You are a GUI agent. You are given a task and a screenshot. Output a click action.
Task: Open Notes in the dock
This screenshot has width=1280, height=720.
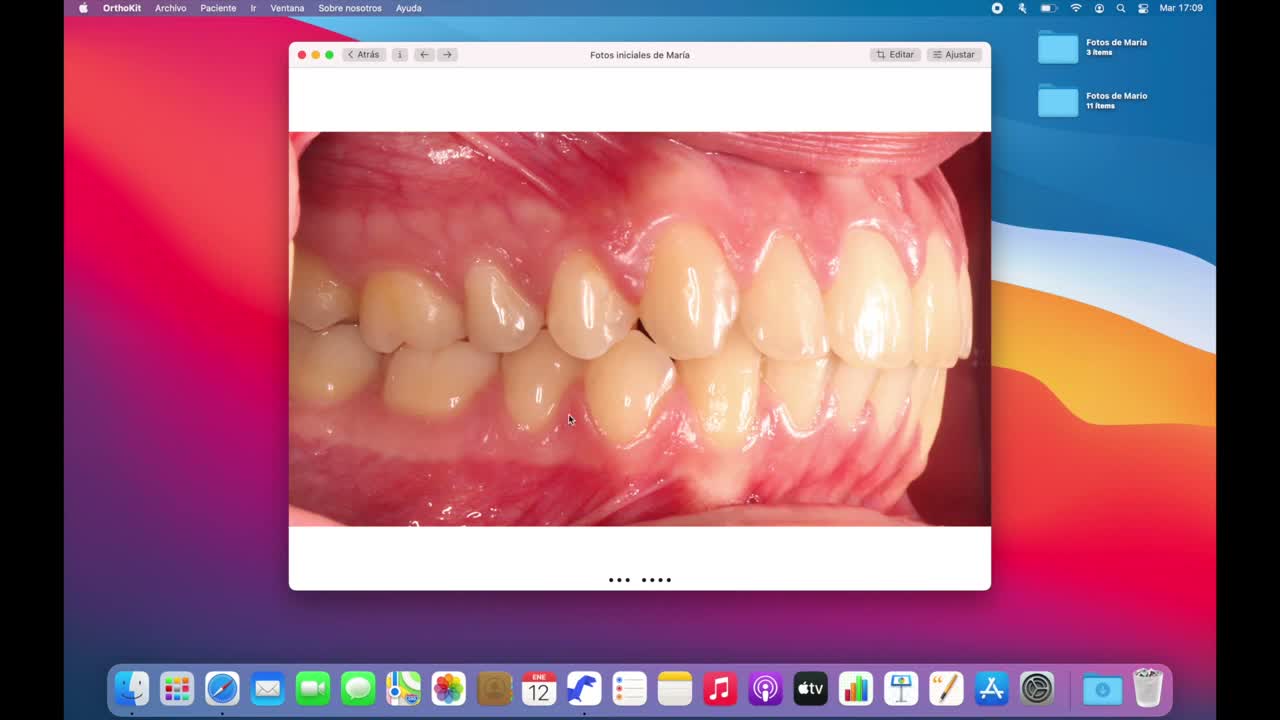point(675,688)
